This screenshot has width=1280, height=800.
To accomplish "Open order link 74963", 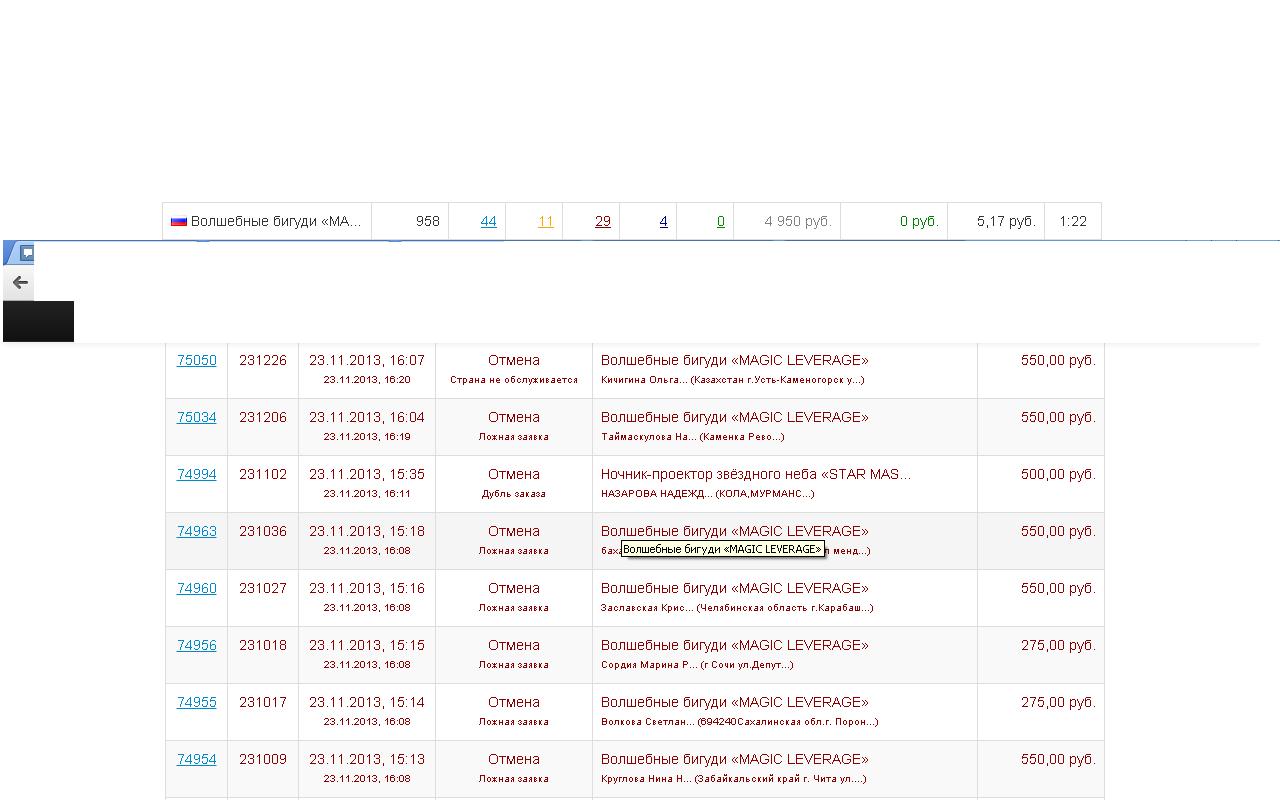I will point(196,531).
